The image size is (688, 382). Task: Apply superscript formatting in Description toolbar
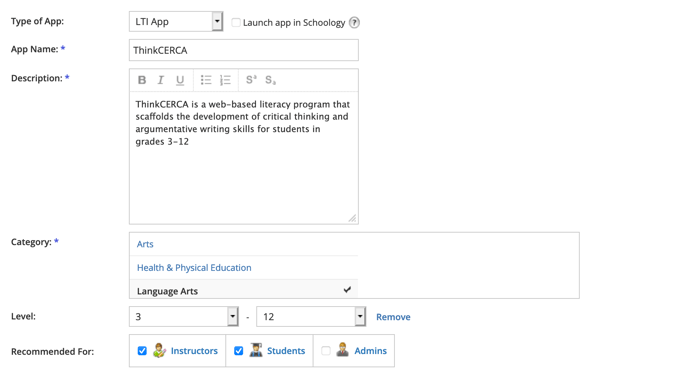251,80
